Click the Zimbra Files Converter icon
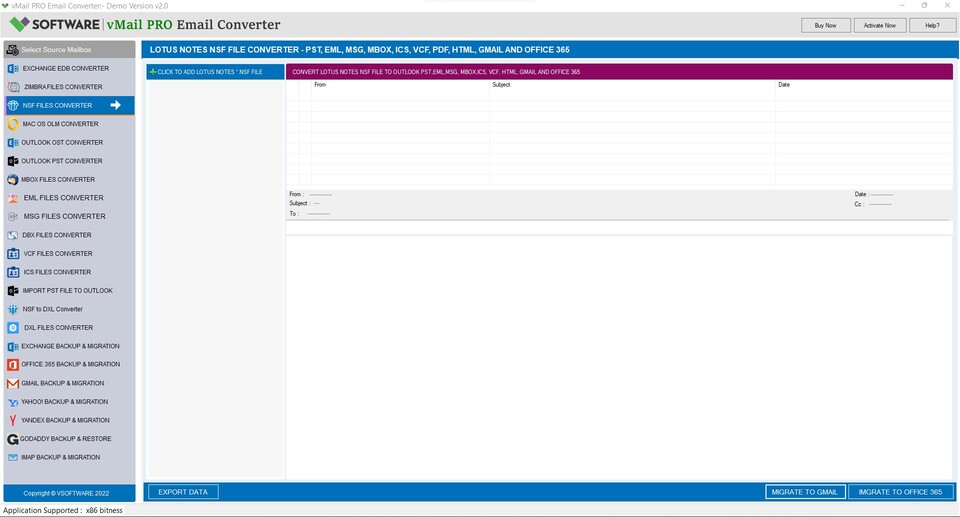 click(x=13, y=87)
